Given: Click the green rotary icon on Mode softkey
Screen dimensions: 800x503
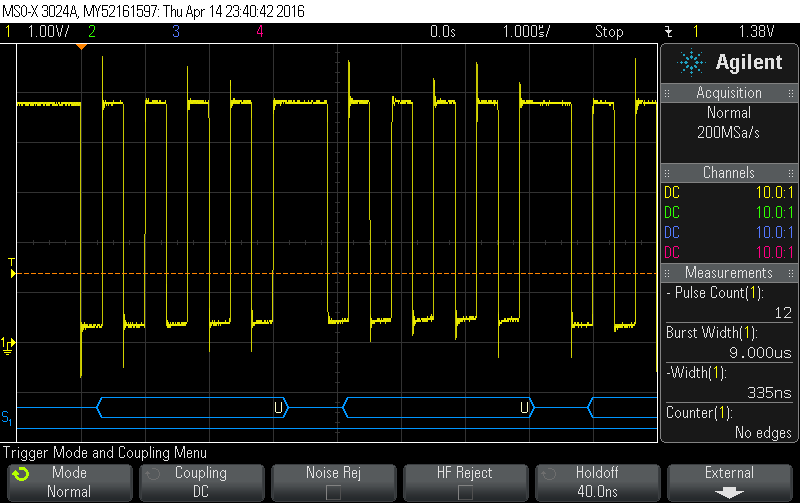Looking at the screenshot, I should tap(21, 474).
